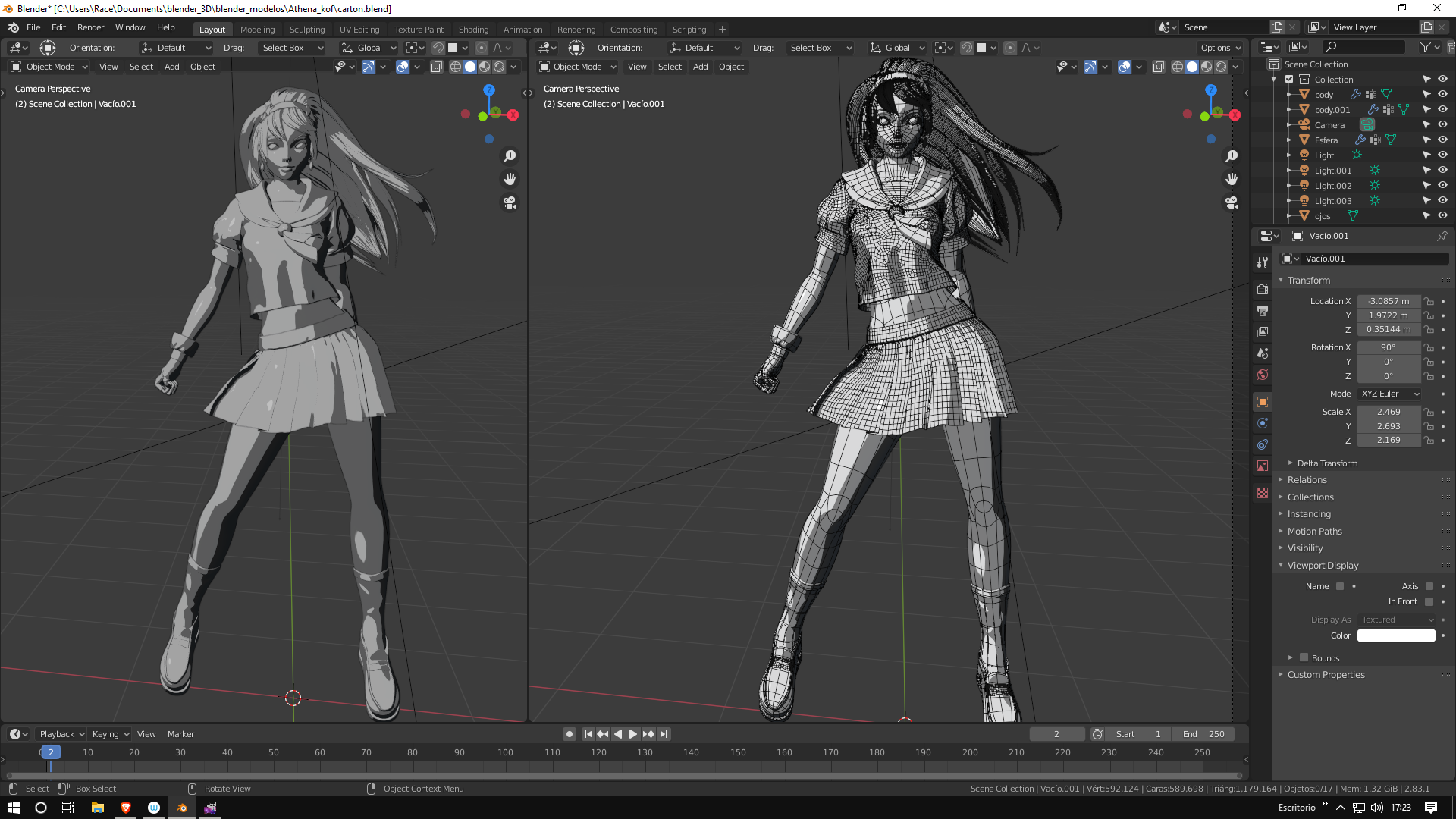Switch right viewport to wireframe shading
Image resolution: width=1456 pixels, height=819 pixels.
tap(1177, 67)
